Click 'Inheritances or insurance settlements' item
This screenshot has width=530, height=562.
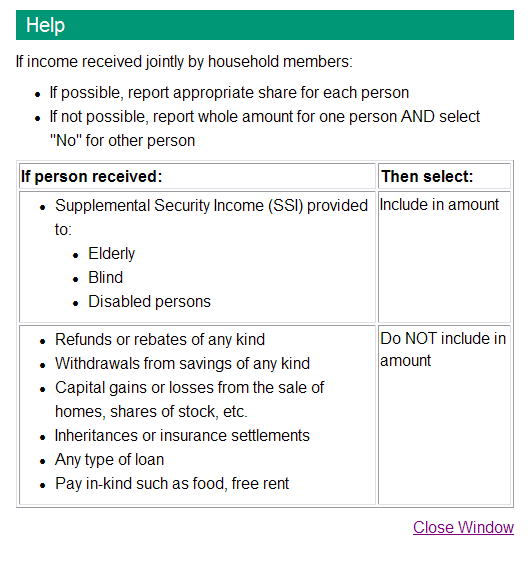pos(182,435)
